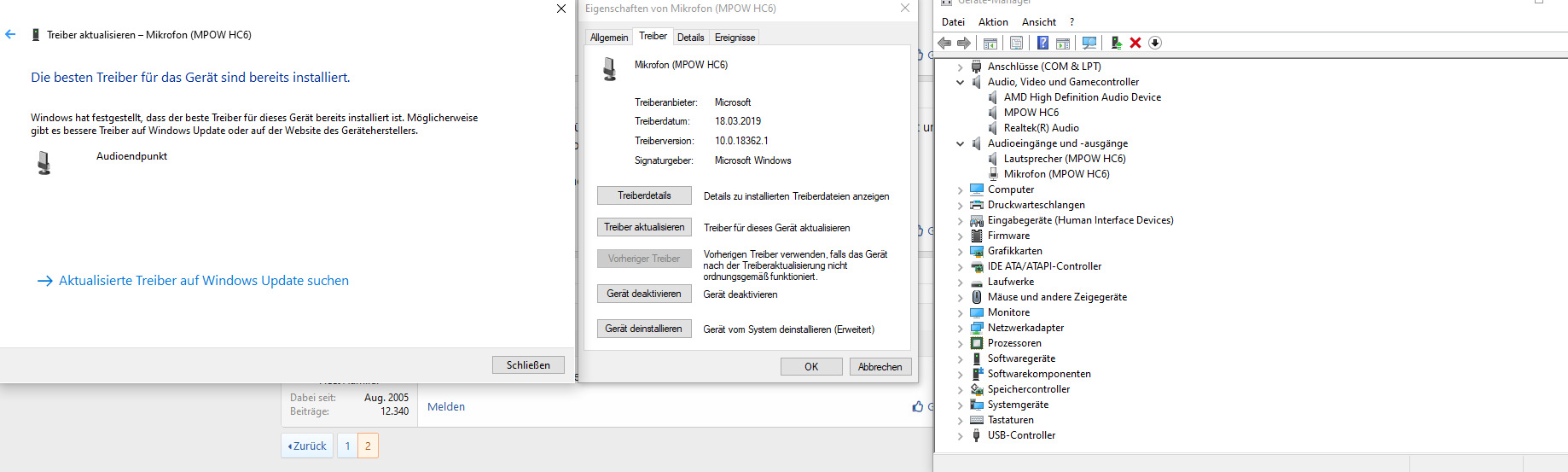This screenshot has height=472, width=1568.
Task: Click the Forward arrow in Device Manager toolbar
Action: 964,43
